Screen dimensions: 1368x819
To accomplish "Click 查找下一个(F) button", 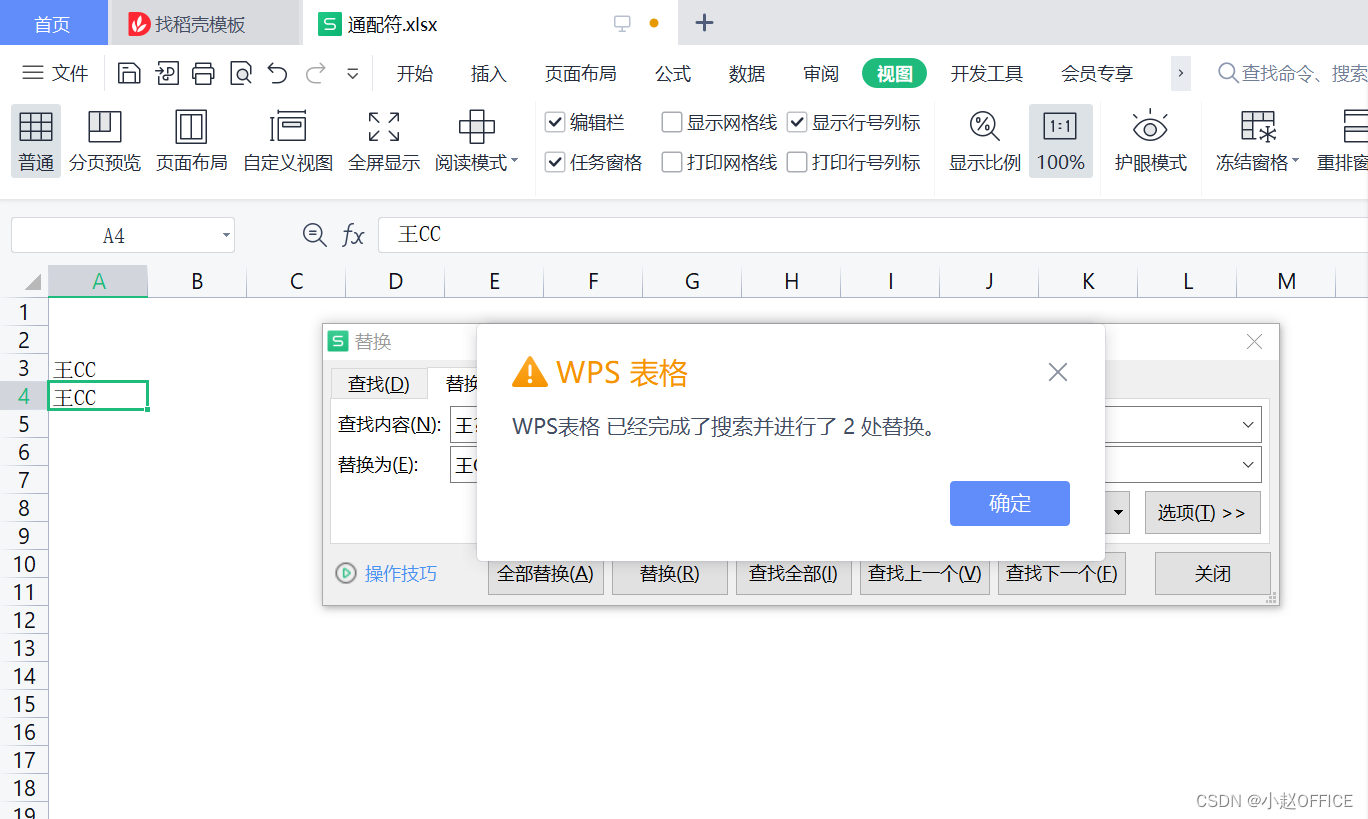I will pos(1062,574).
